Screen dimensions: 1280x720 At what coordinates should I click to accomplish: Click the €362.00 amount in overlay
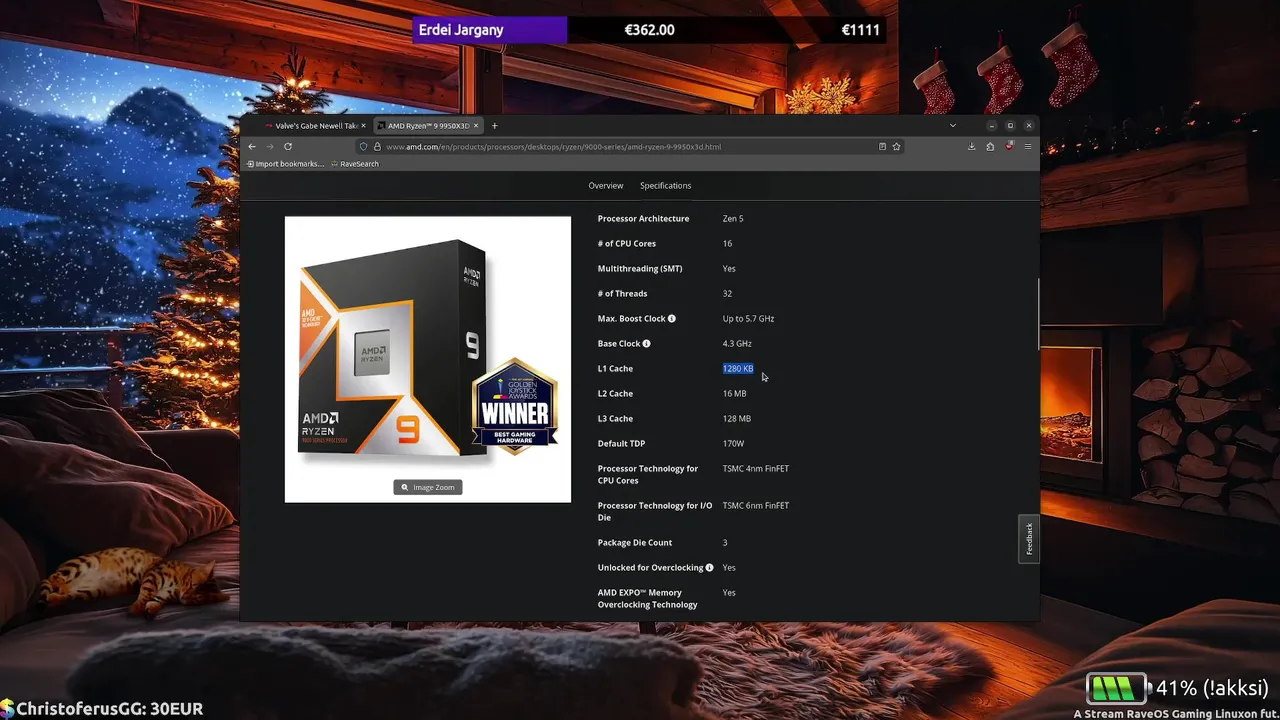pos(649,30)
